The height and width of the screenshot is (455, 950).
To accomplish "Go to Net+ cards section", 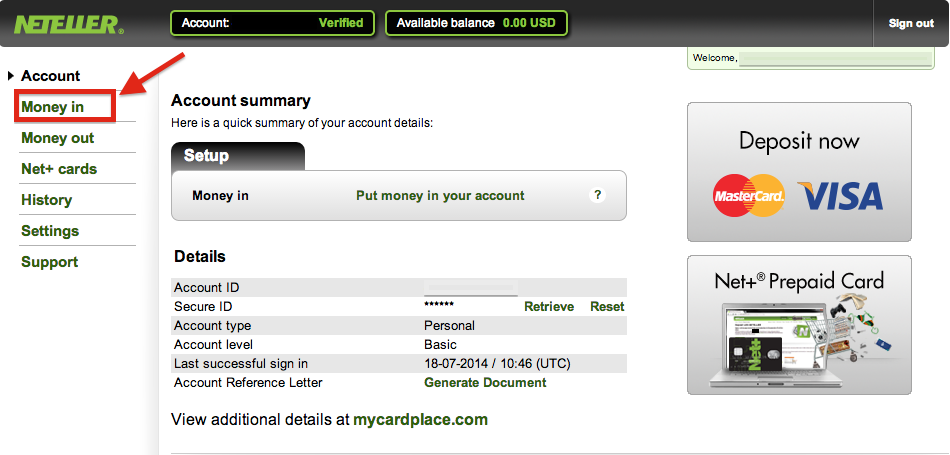I will point(59,169).
